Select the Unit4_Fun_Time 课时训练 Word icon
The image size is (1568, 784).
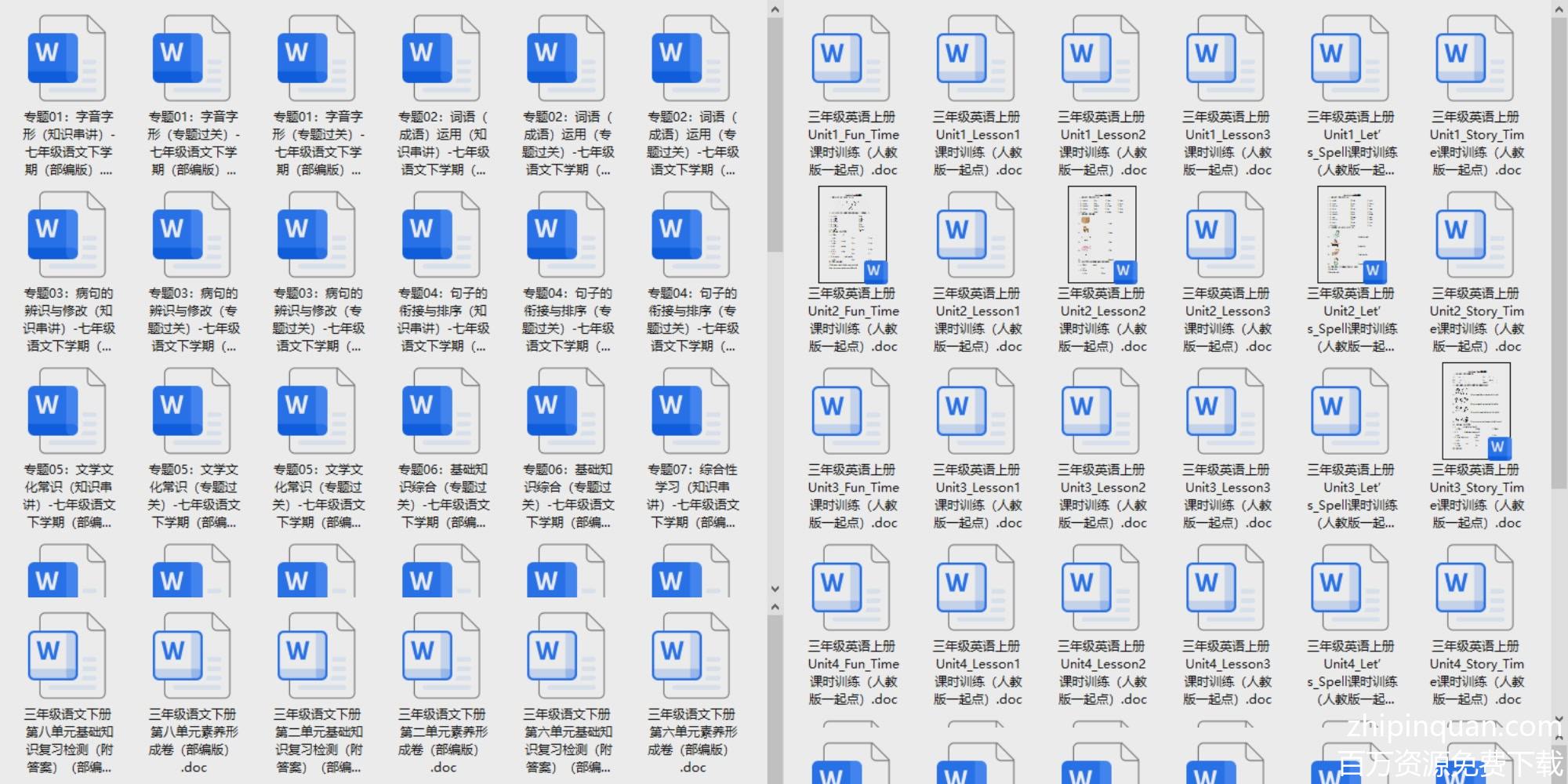(851, 588)
